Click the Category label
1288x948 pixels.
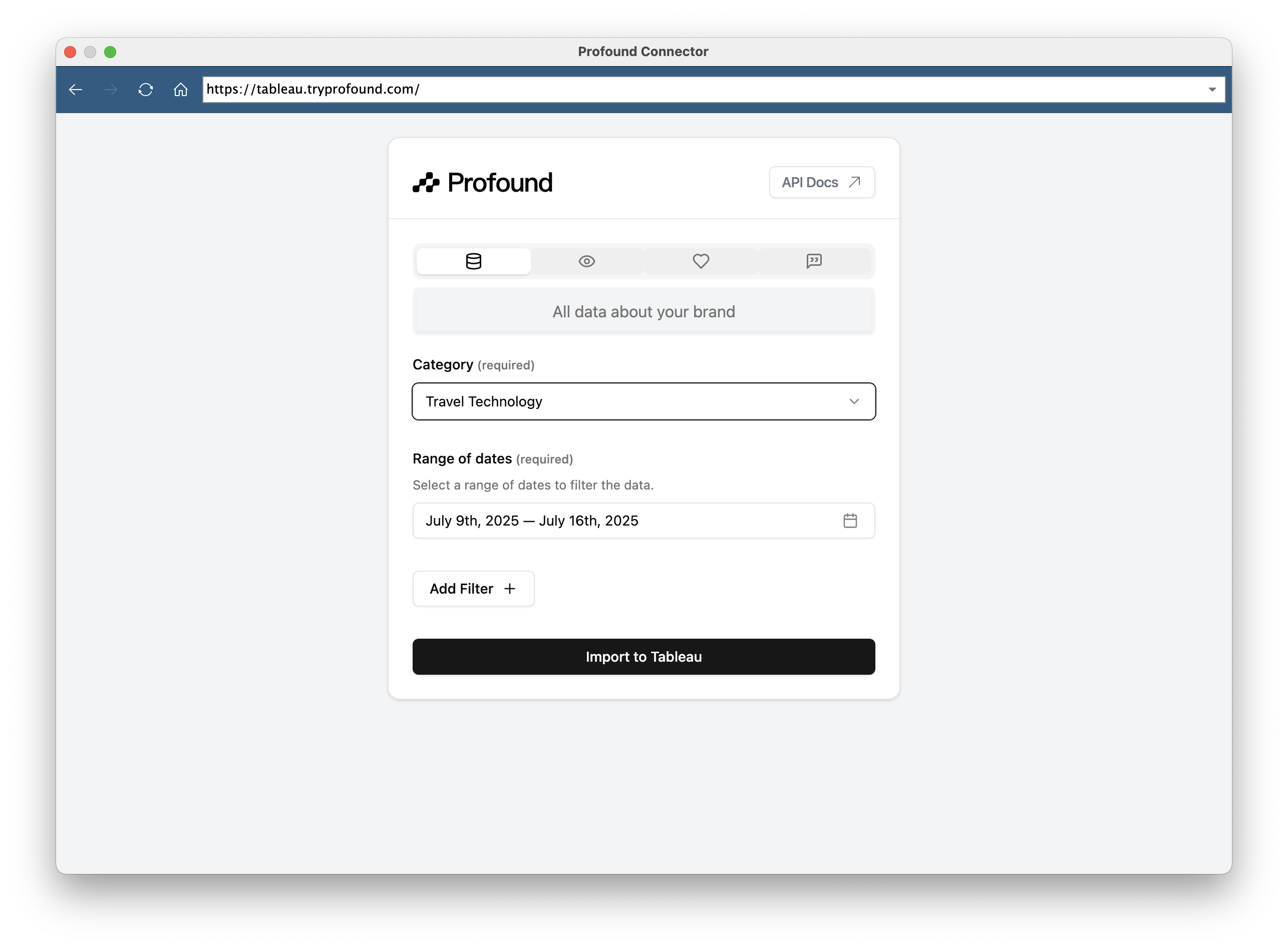[443, 364]
